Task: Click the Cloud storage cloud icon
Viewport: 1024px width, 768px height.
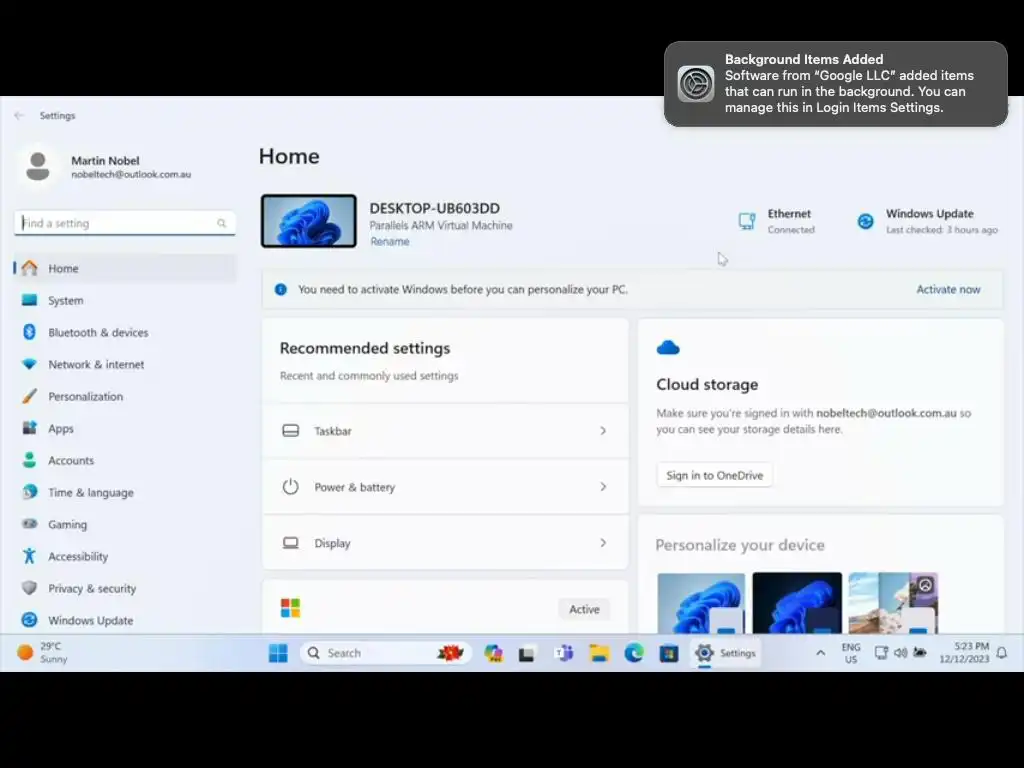Action: [x=668, y=348]
